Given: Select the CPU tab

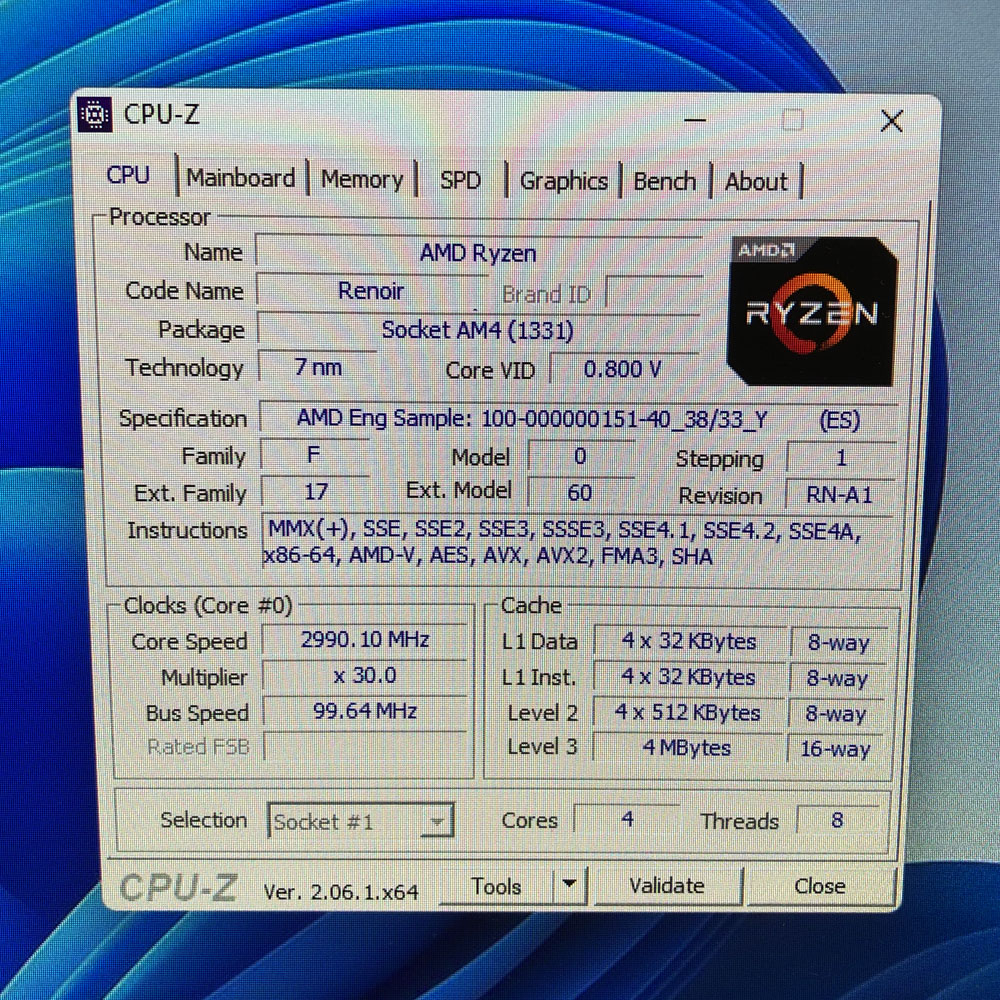Looking at the screenshot, I should tap(128, 175).
